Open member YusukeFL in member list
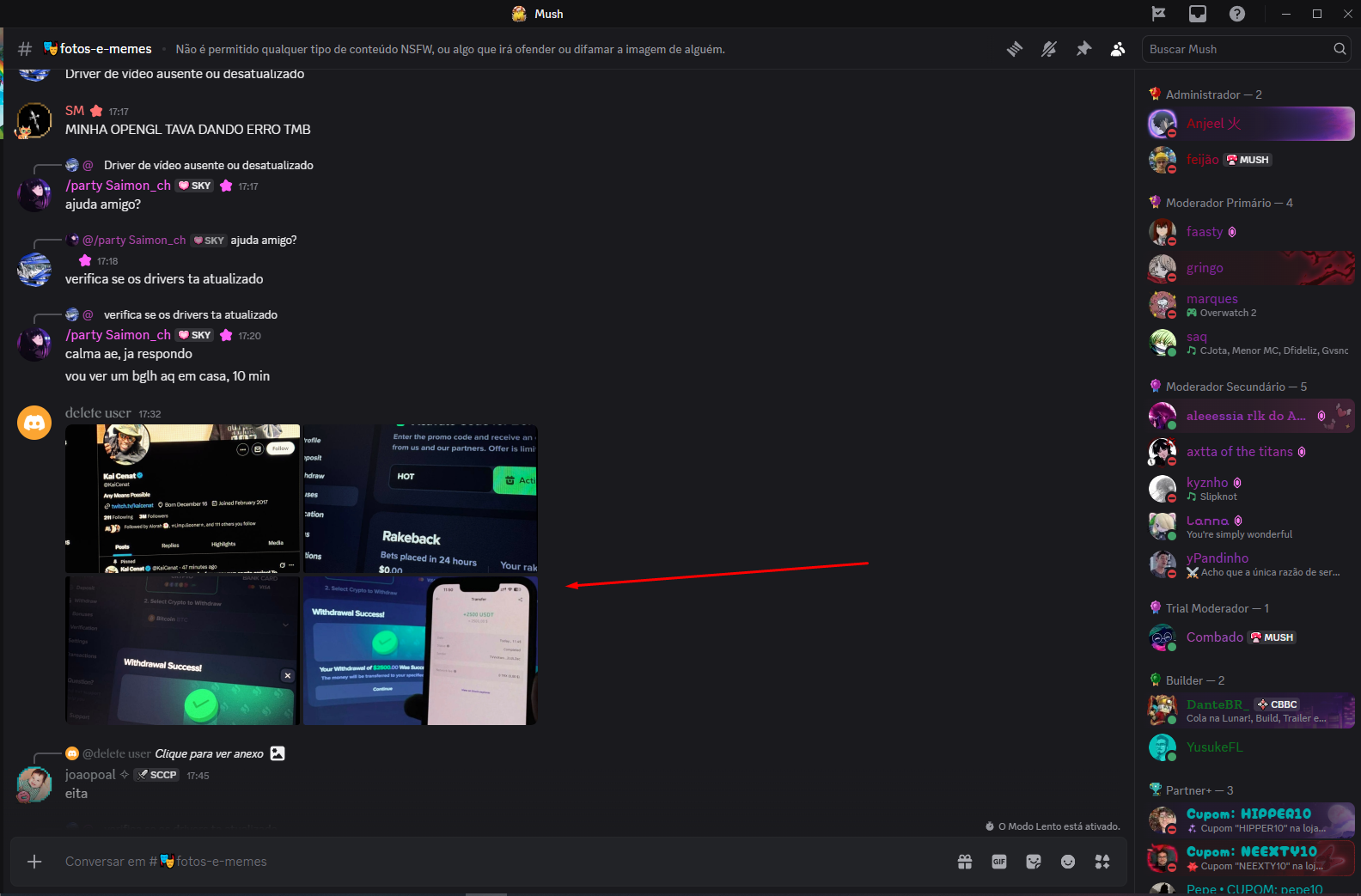1361x896 pixels. (1251, 747)
